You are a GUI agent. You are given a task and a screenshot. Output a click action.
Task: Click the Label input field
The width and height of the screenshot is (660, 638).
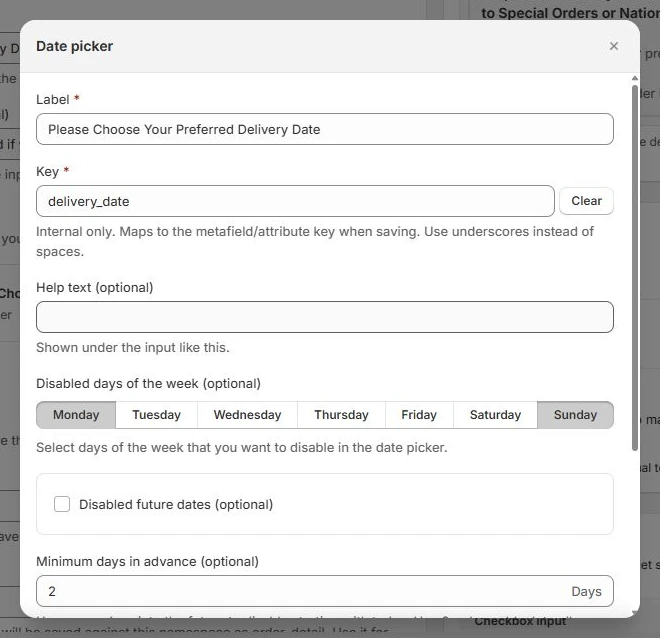(x=325, y=129)
